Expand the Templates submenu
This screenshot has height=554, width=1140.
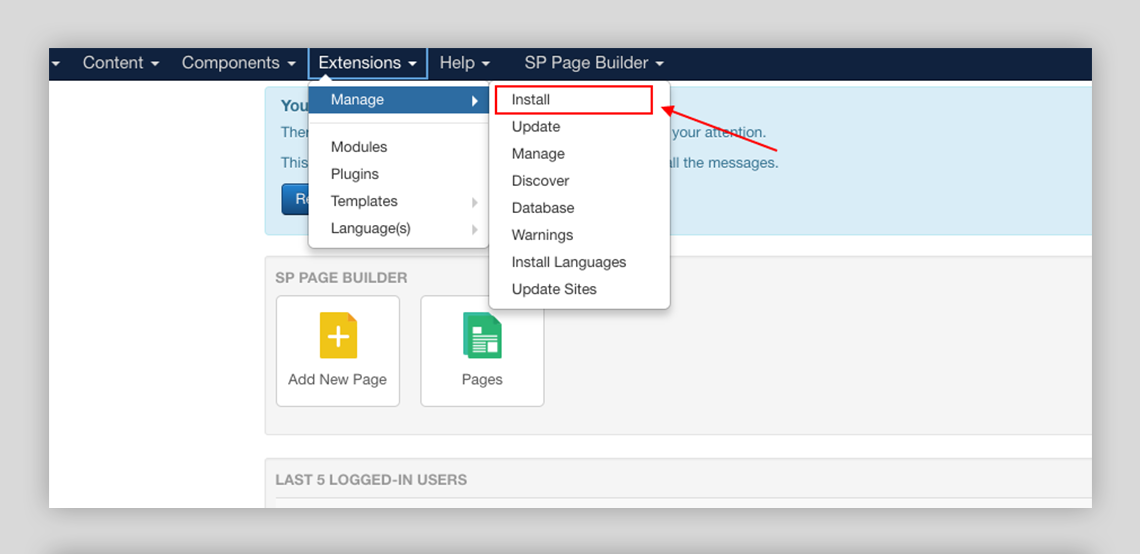[364, 201]
